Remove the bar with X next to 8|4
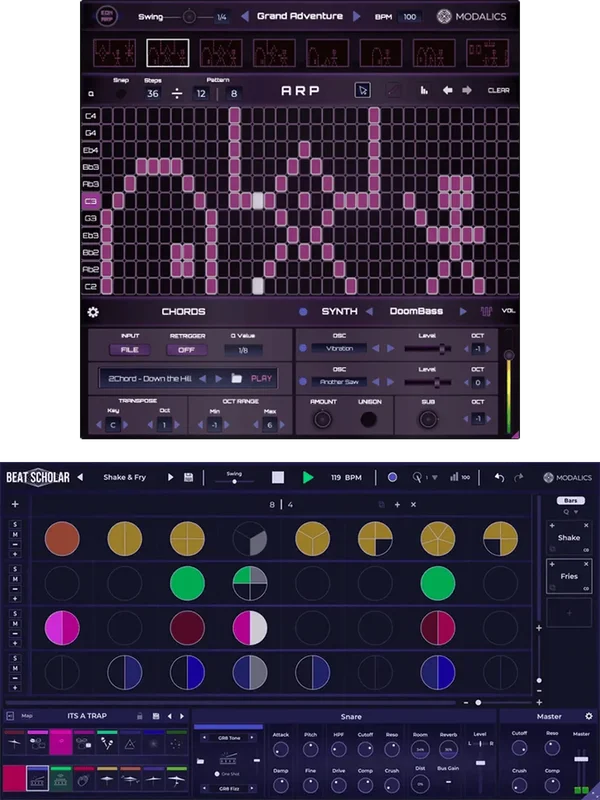Image resolution: width=600 pixels, height=800 pixels. (413, 505)
